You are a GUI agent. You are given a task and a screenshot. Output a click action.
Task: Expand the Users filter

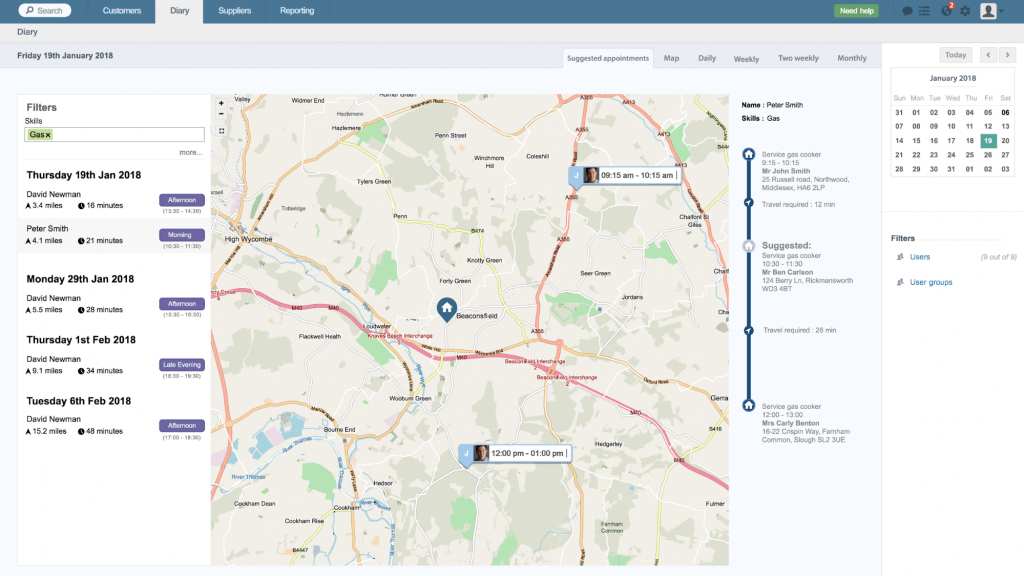click(x=920, y=257)
